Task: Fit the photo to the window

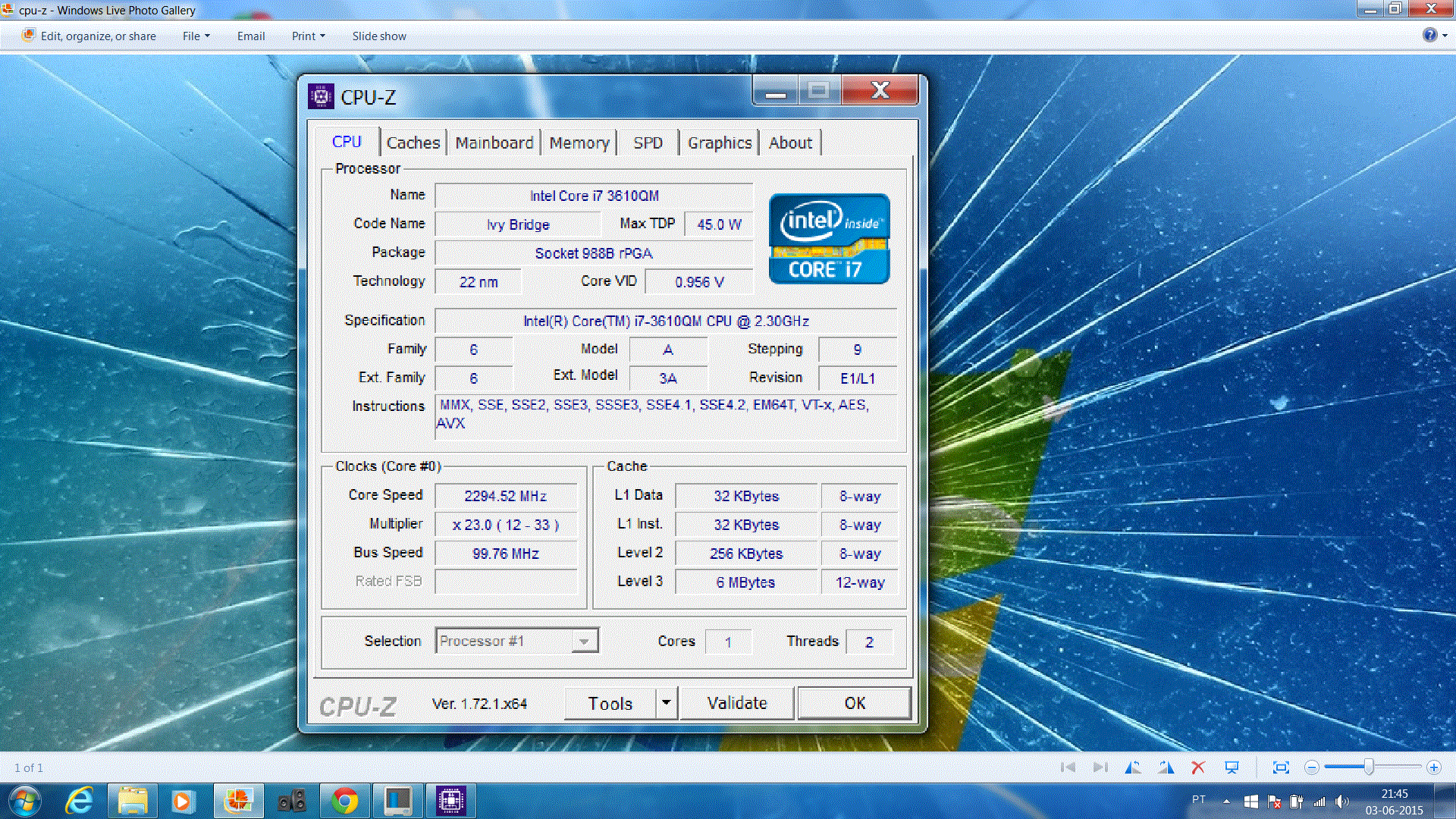Action: point(1281,767)
